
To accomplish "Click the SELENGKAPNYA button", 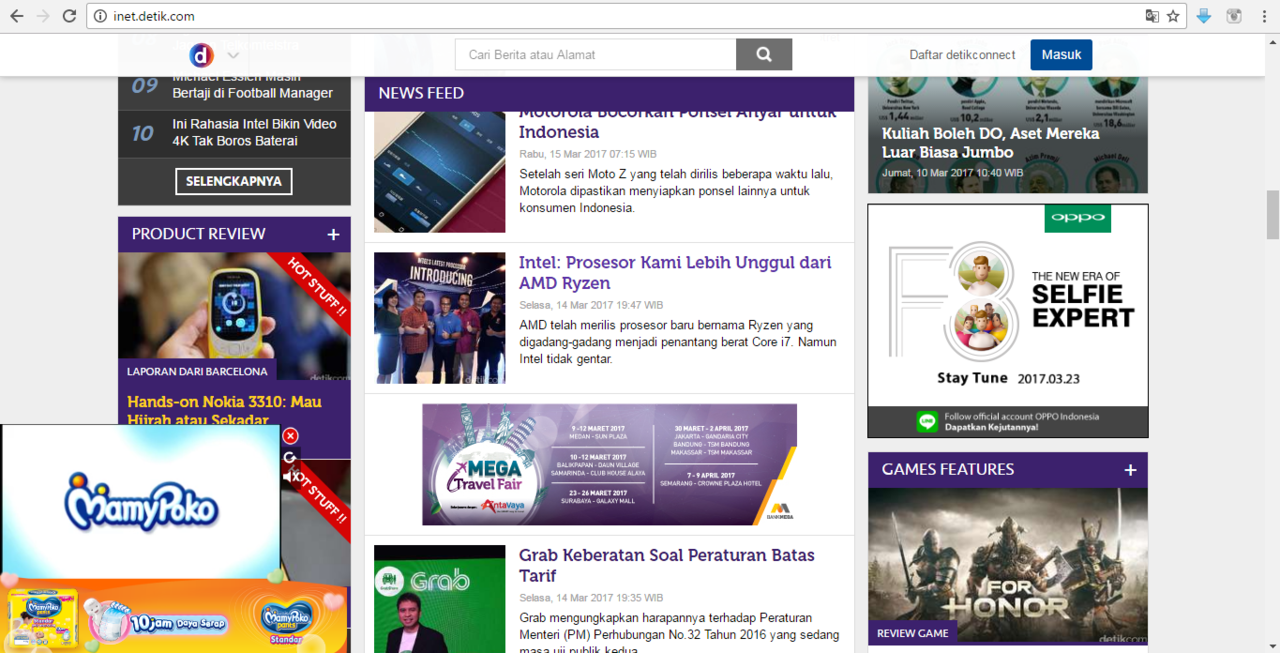I will (234, 181).
